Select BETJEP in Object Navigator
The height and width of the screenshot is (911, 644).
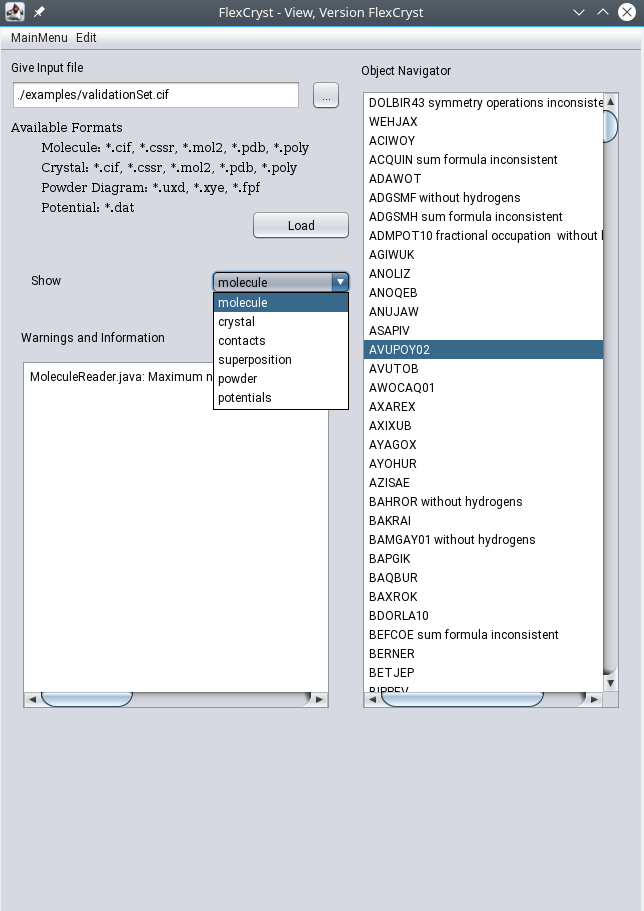click(x=484, y=673)
